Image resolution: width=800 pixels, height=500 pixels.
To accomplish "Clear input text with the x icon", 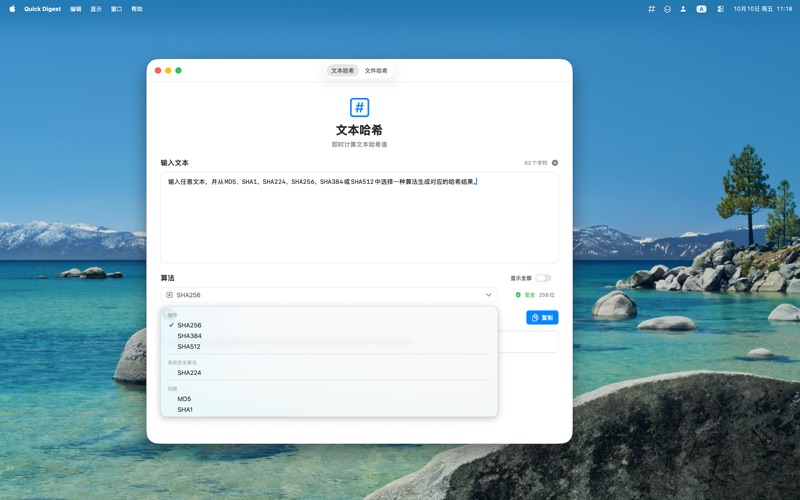I will [x=555, y=163].
